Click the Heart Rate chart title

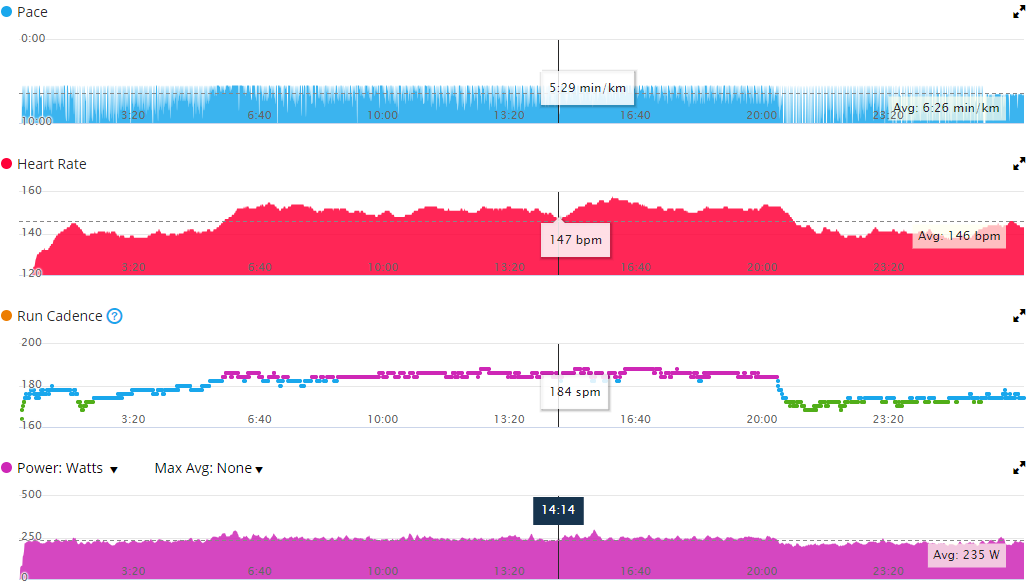click(x=52, y=164)
